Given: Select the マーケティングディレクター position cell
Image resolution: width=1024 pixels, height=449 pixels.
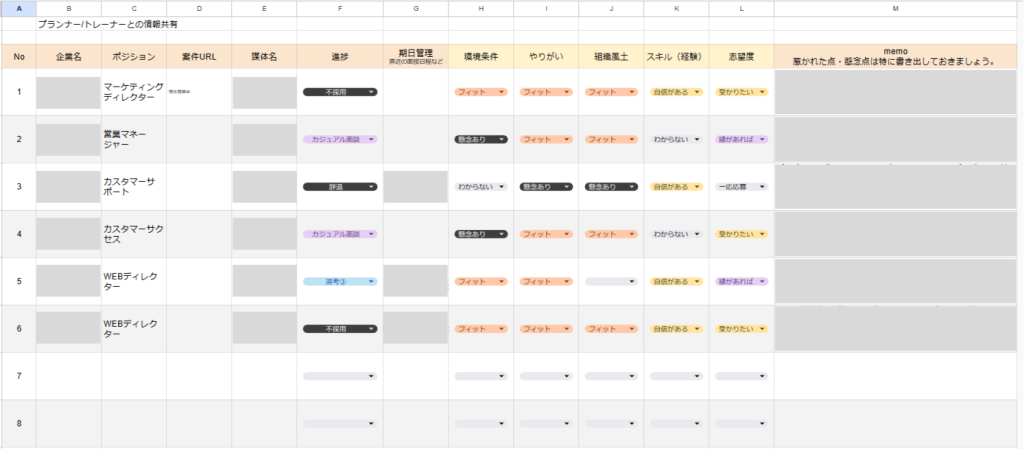Looking at the screenshot, I should point(133,92).
